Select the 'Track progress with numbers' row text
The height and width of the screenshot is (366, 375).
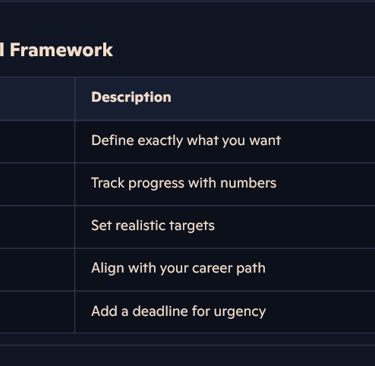(184, 183)
